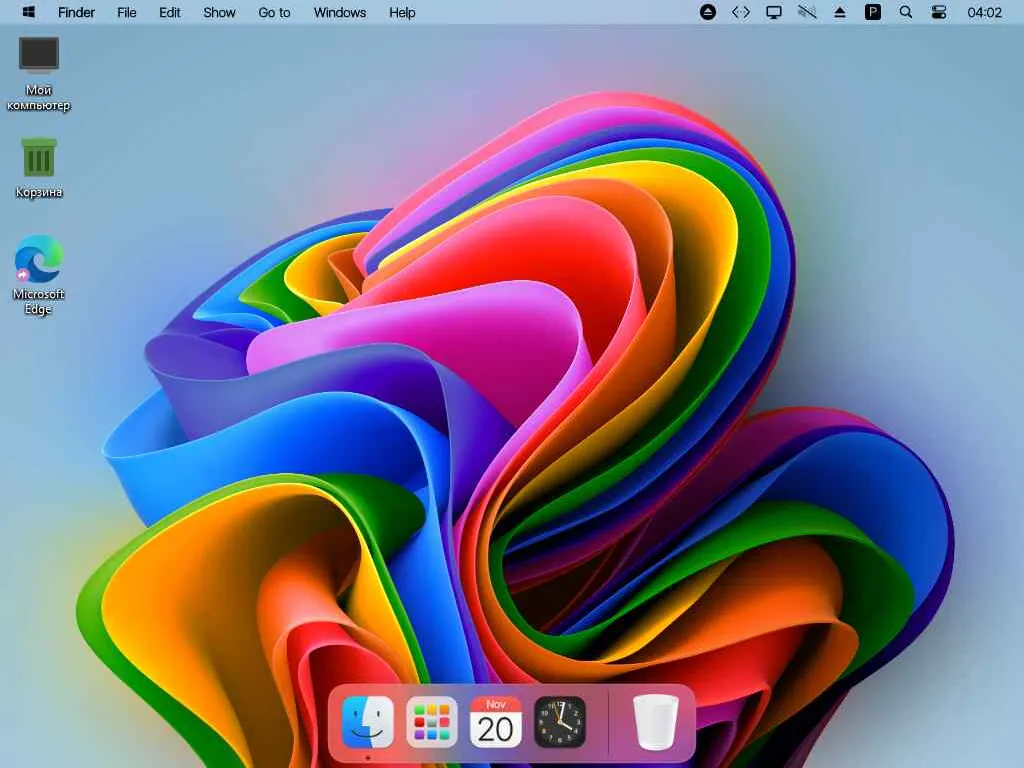Select the Корзина desktop icon
The width and height of the screenshot is (1024, 768).
click(x=39, y=168)
